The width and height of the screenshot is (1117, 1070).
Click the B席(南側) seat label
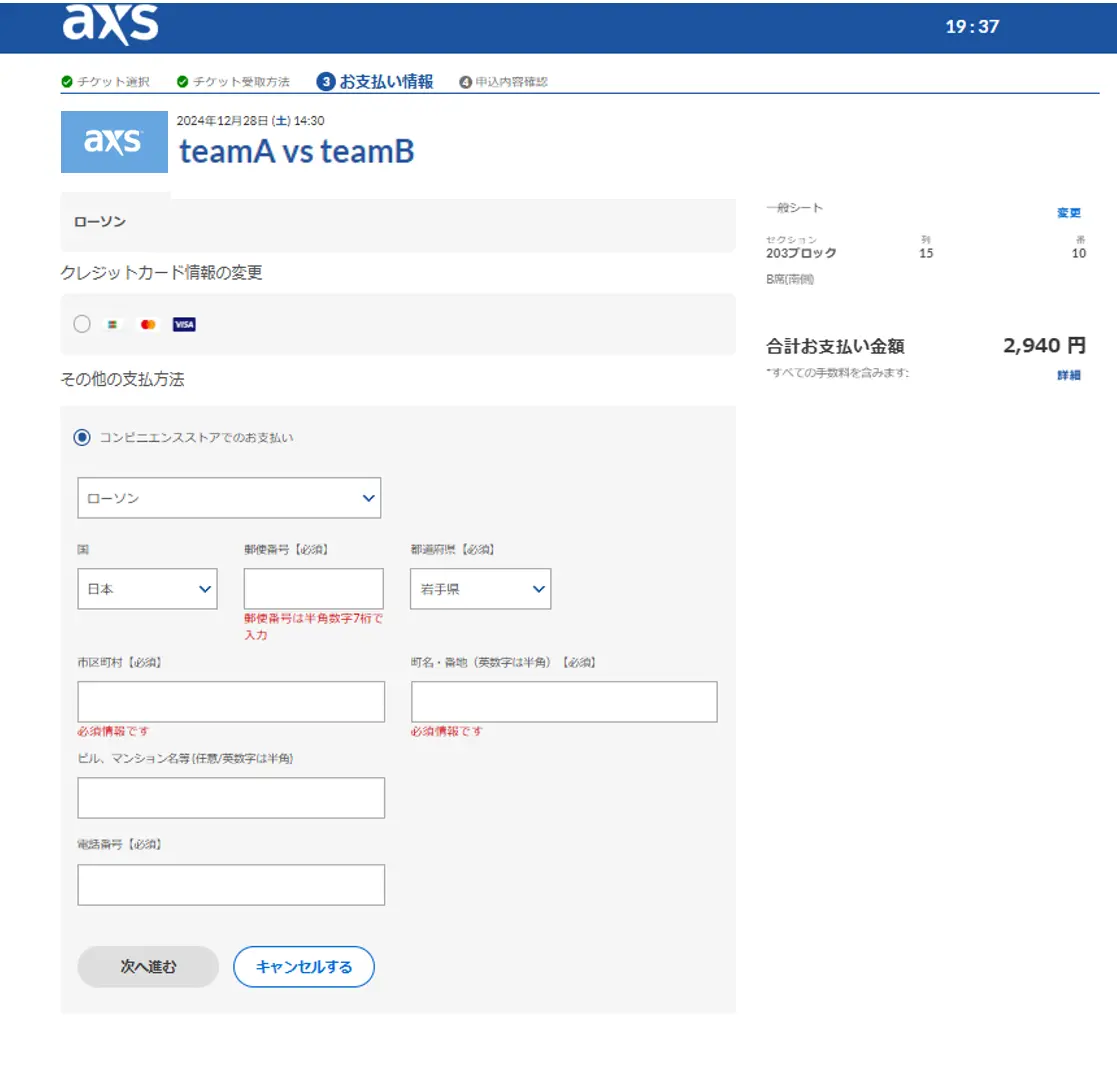point(790,279)
